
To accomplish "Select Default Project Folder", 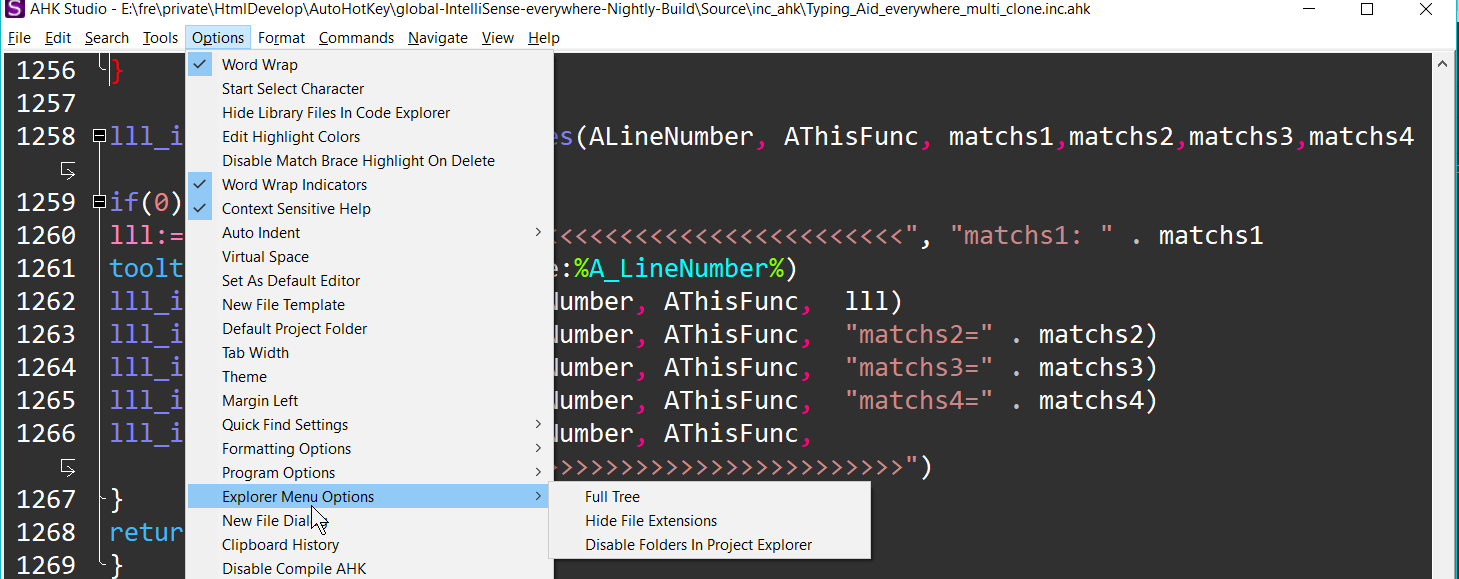I will 370,329.
